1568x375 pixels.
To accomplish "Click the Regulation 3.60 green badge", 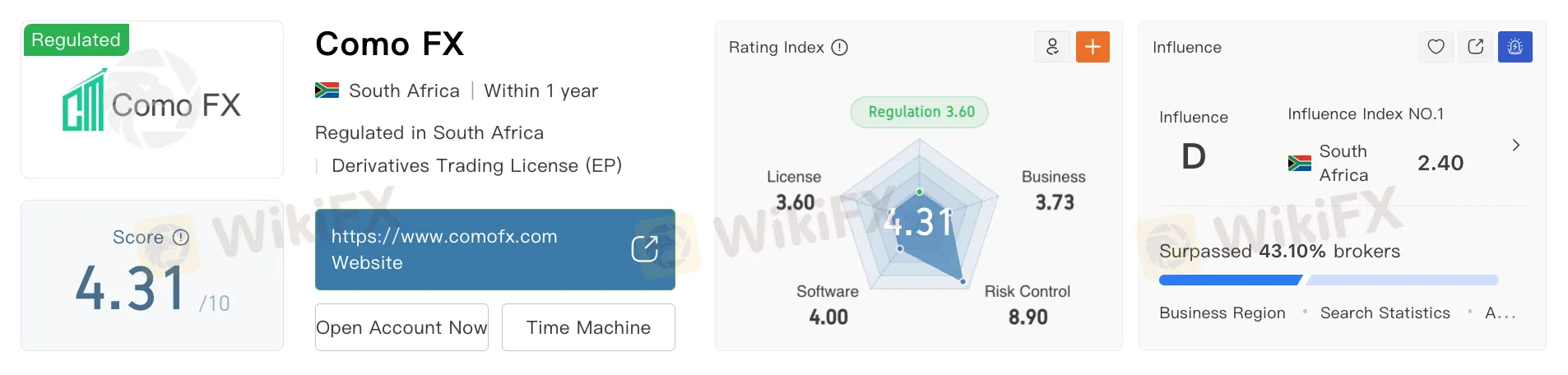I will [920, 112].
